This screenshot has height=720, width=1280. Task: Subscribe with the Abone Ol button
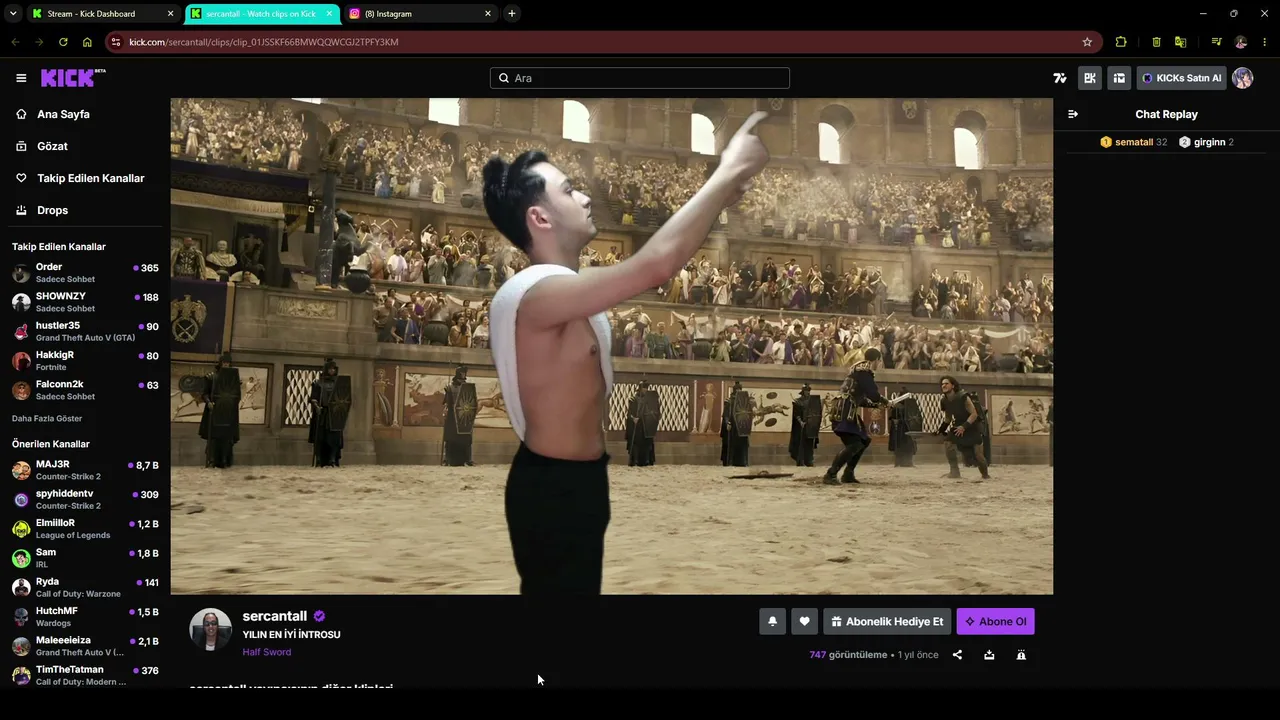click(995, 621)
